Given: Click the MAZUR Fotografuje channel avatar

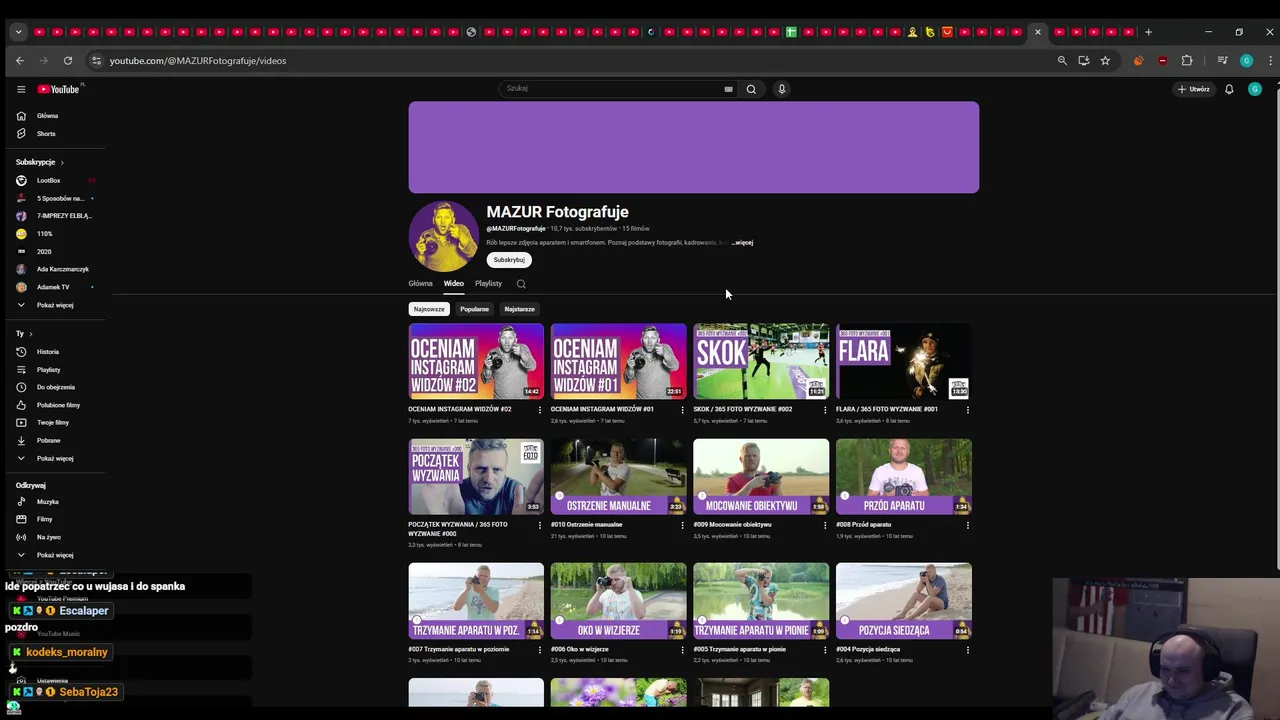Looking at the screenshot, I should (x=443, y=236).
